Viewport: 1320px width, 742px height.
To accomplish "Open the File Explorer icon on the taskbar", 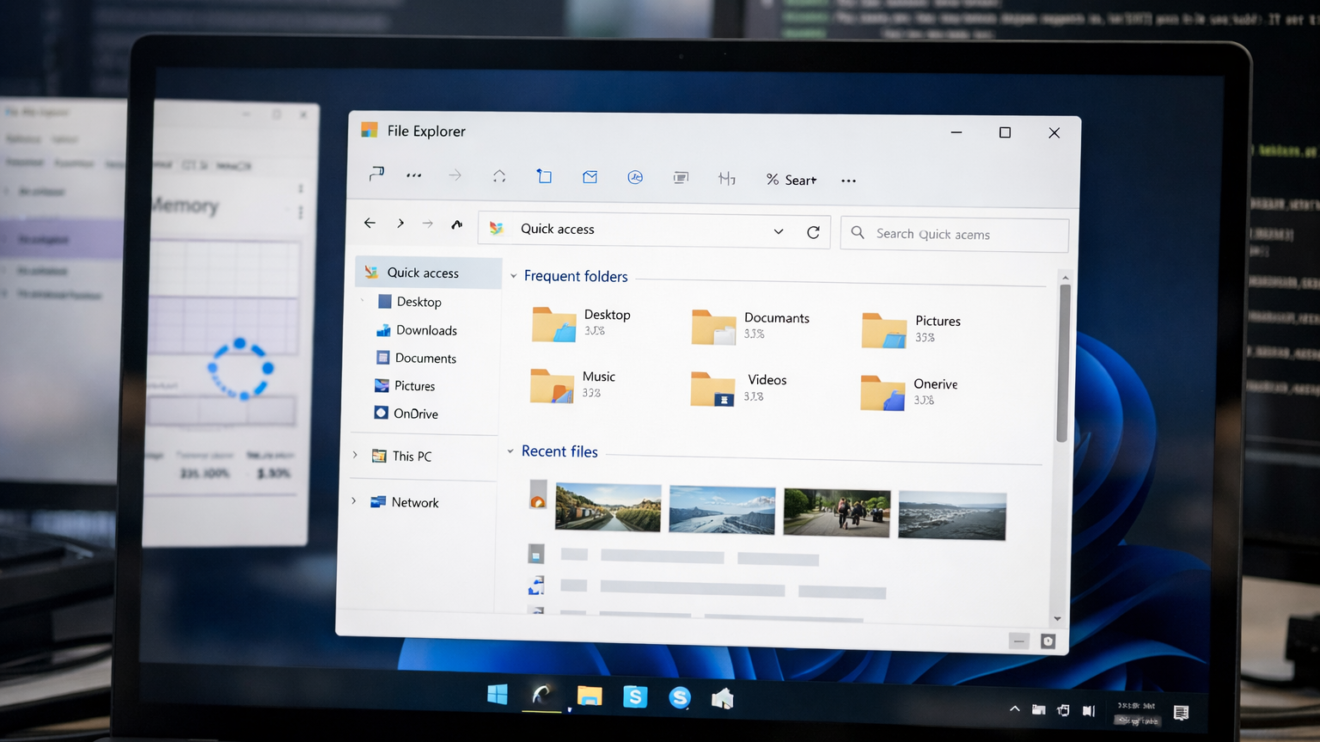I will coord(589,696).
